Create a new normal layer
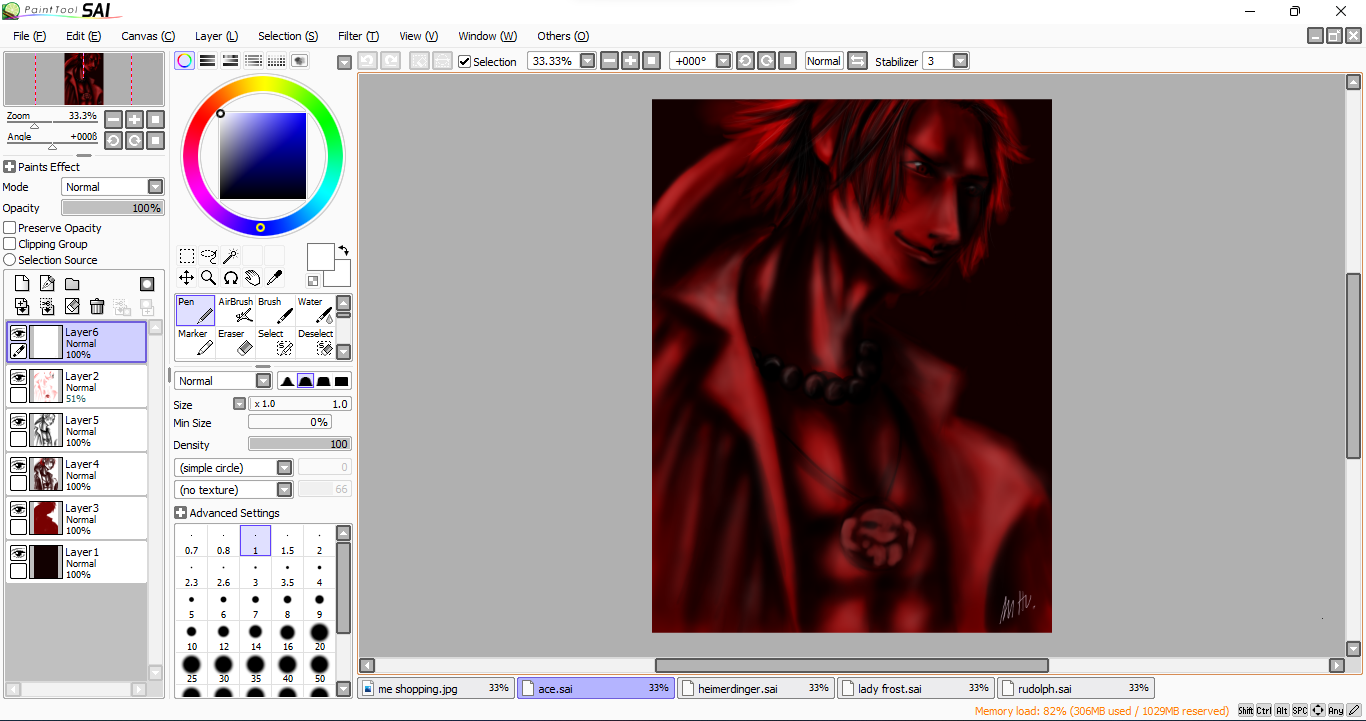 coord(22,284)
